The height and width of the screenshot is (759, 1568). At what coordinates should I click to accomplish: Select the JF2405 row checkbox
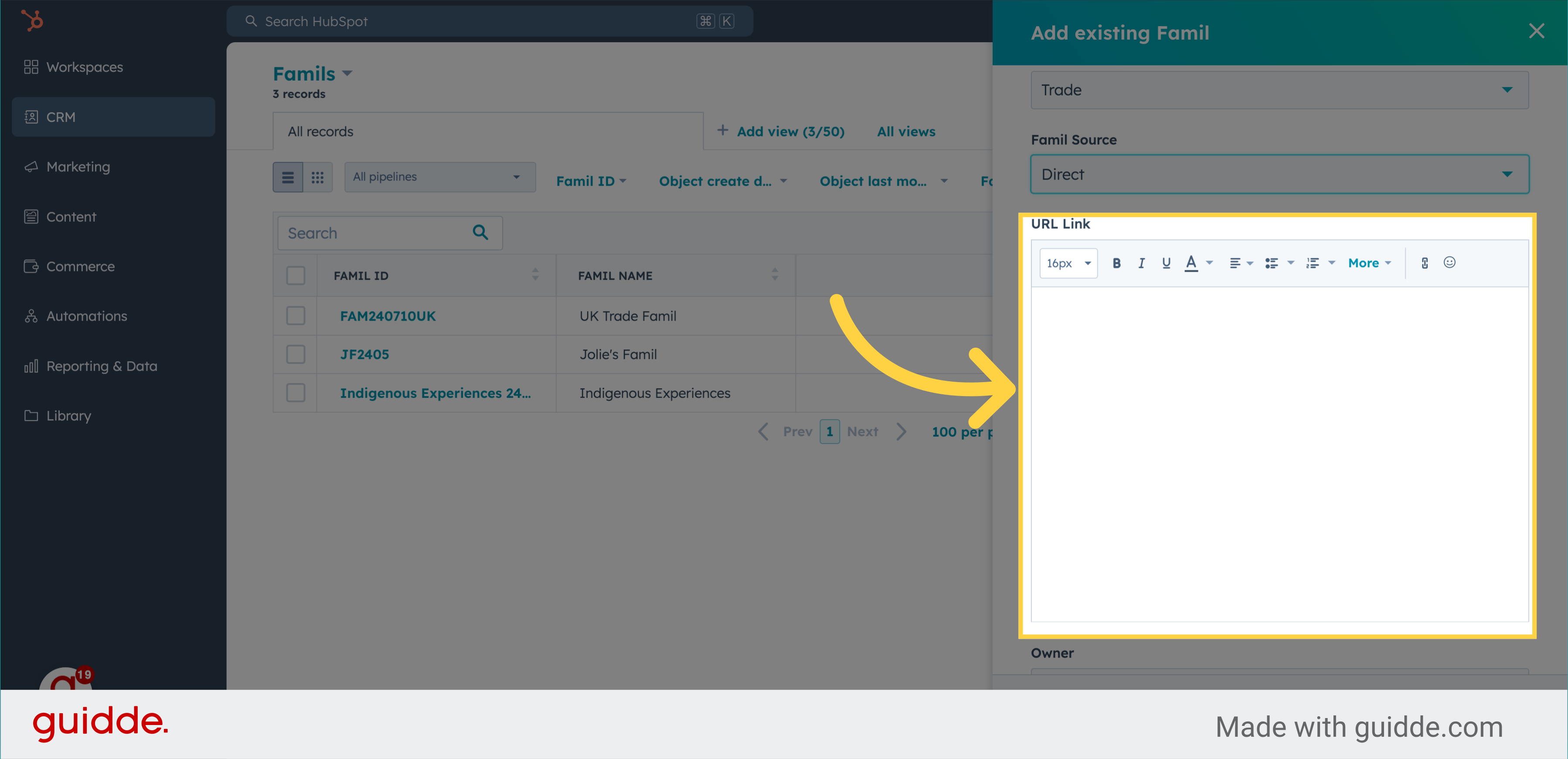click(x=295, y=354)
